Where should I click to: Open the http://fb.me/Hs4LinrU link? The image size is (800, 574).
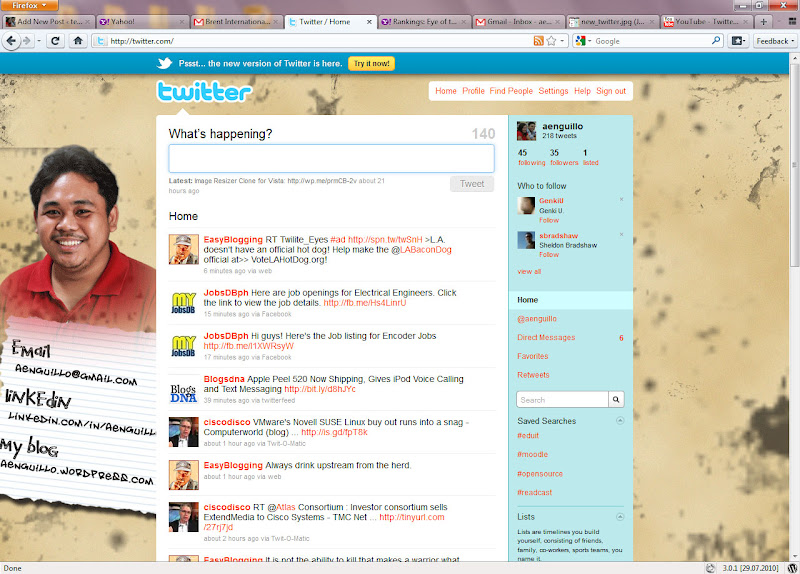(x=365, y=303)
